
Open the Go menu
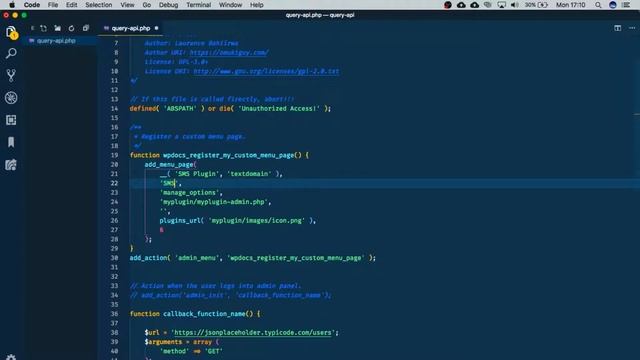point(147,5)
